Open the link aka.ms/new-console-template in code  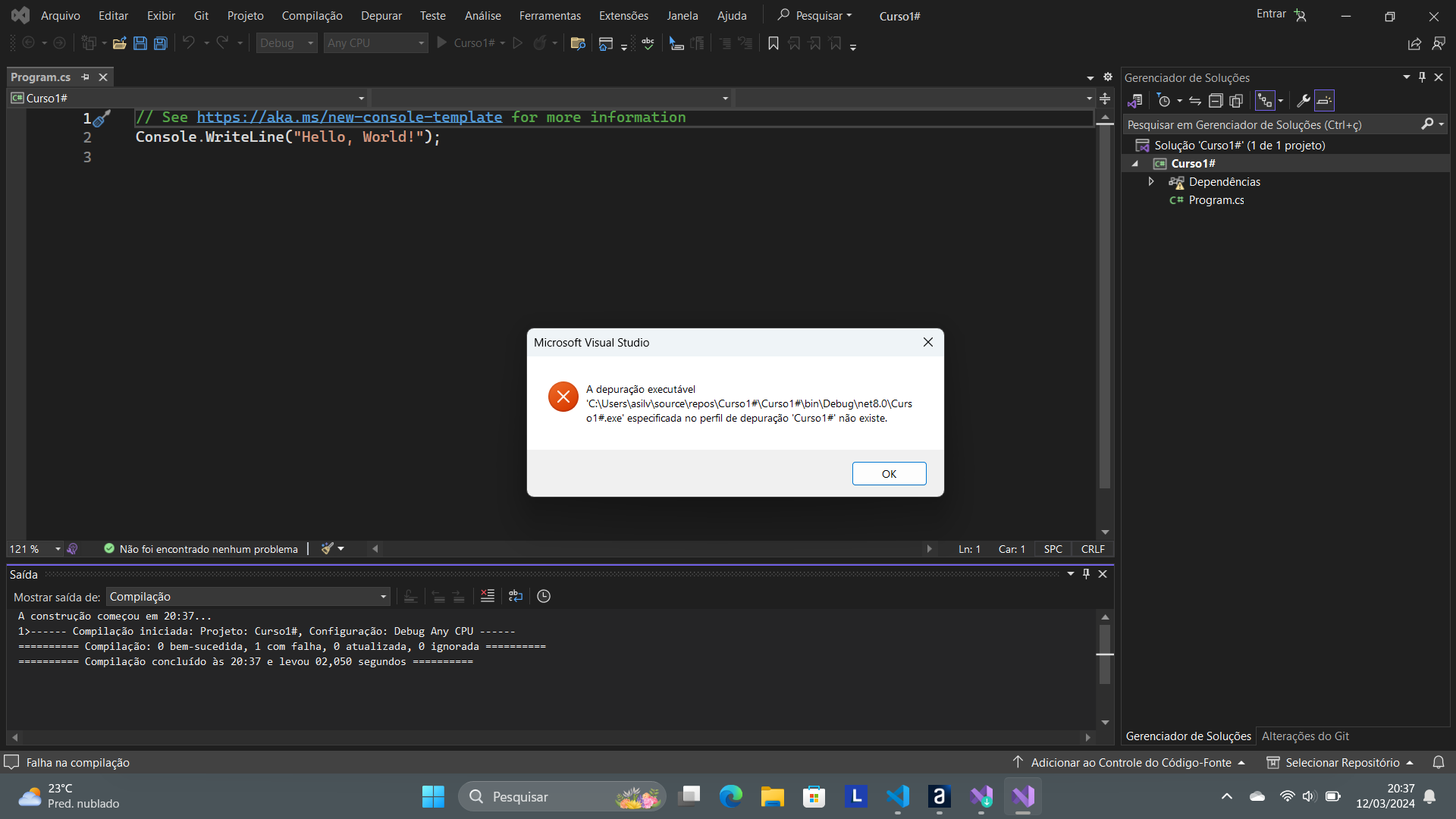350,118
